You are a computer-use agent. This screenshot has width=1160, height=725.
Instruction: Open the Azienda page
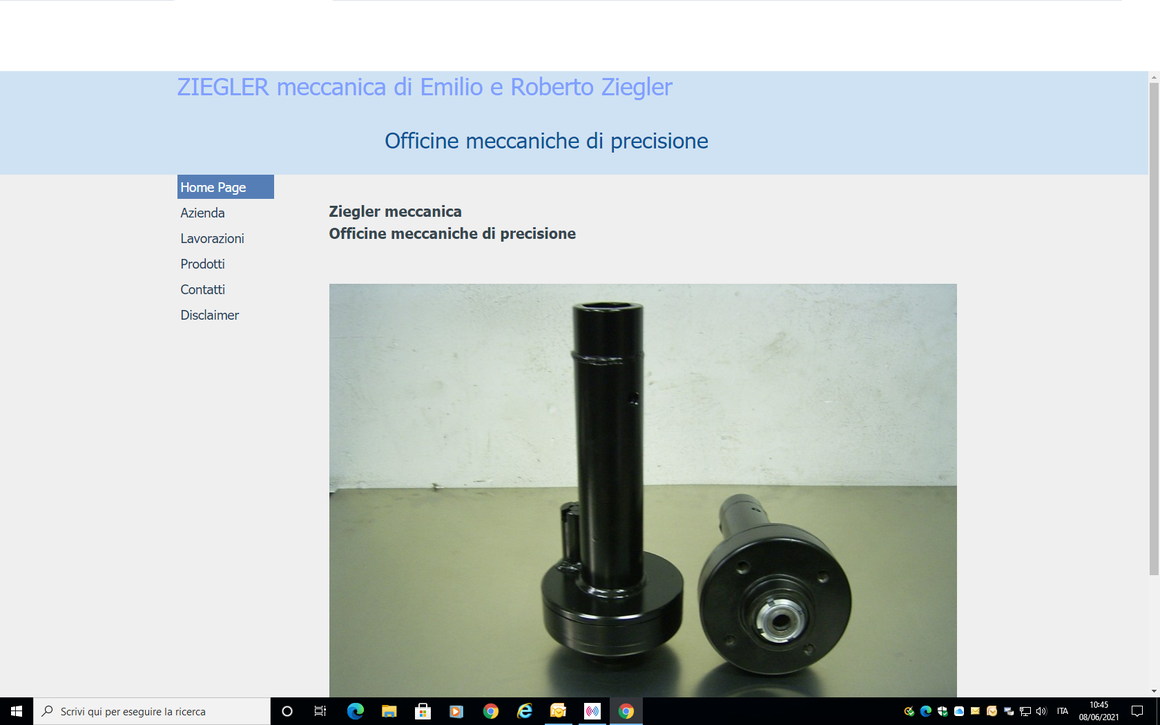point(203,213)
